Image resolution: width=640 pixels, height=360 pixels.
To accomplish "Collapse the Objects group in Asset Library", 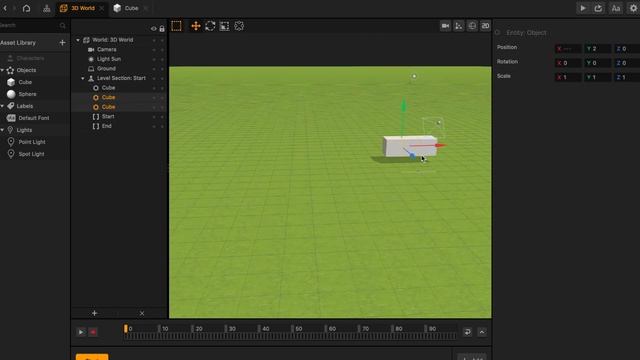I will pyautogui.click(x=2, y=70).
